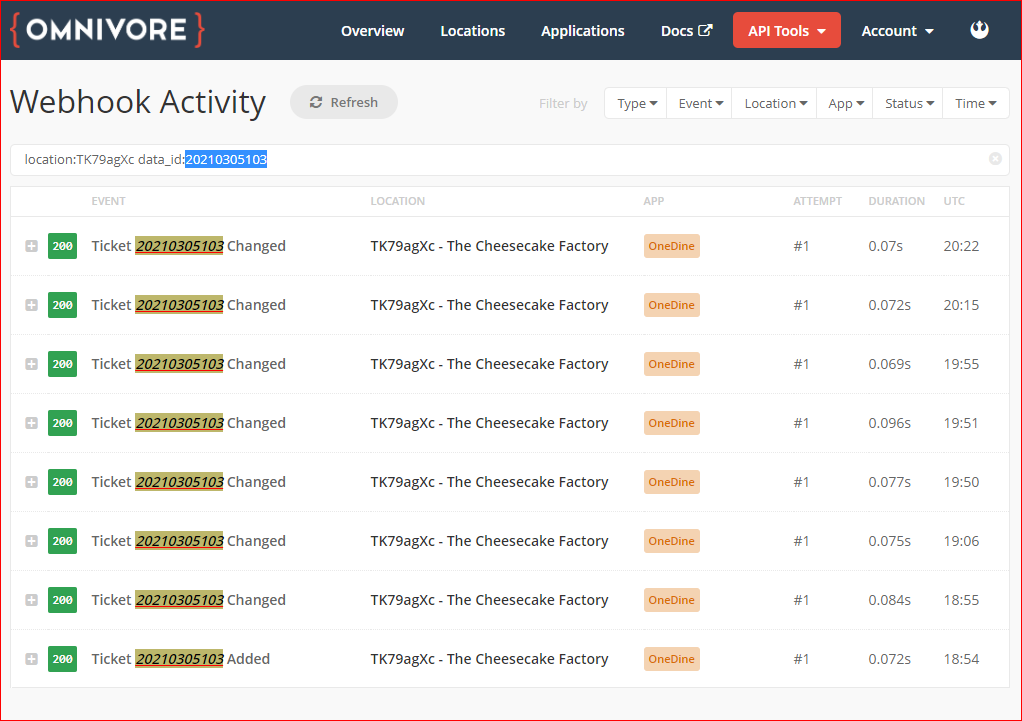The image size is (1022, 721).
Task: Open the Docs link
Action: [x=678, y=30]
